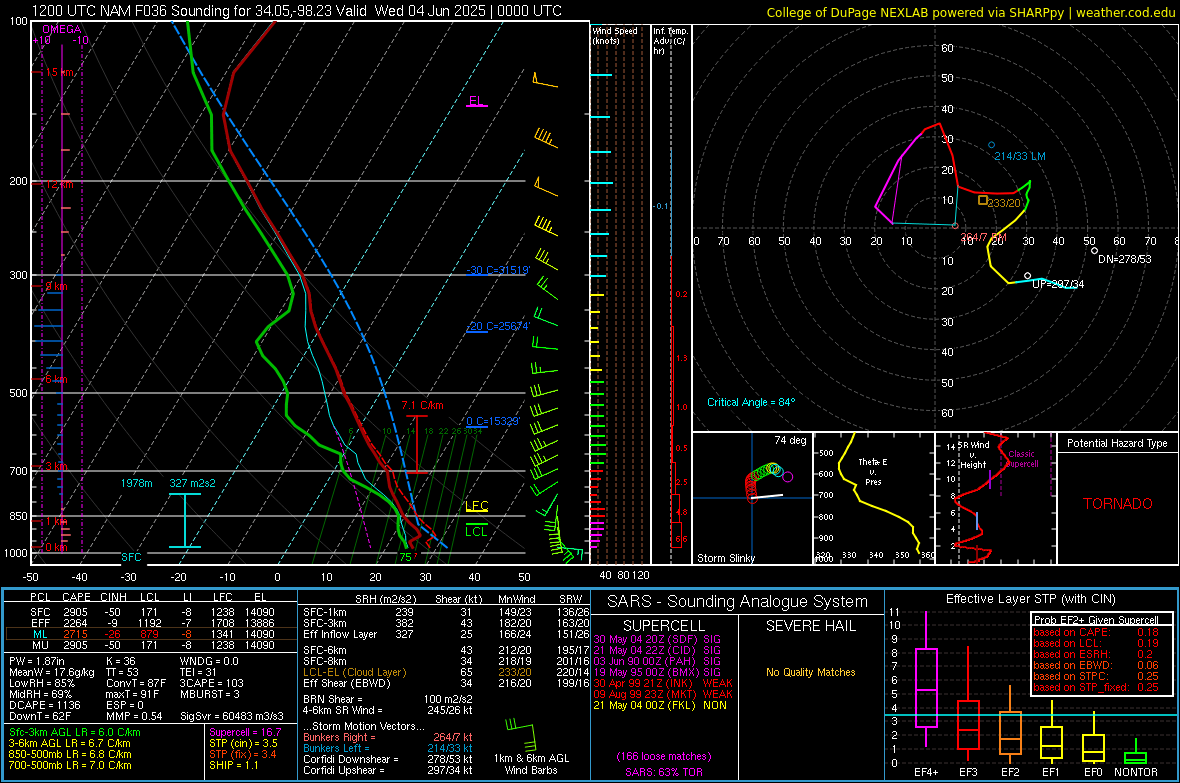Select the highlighted ML parcel row

pyautogui.click(x=151, y=634)
